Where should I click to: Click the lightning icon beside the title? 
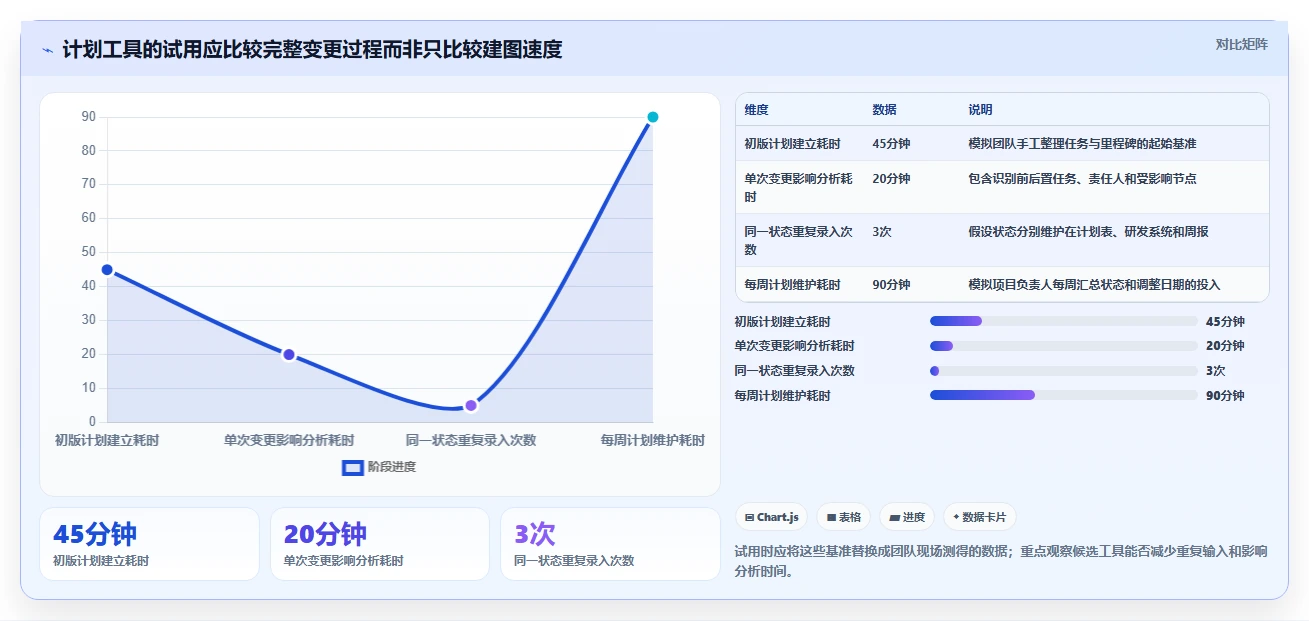coord(47,50)
